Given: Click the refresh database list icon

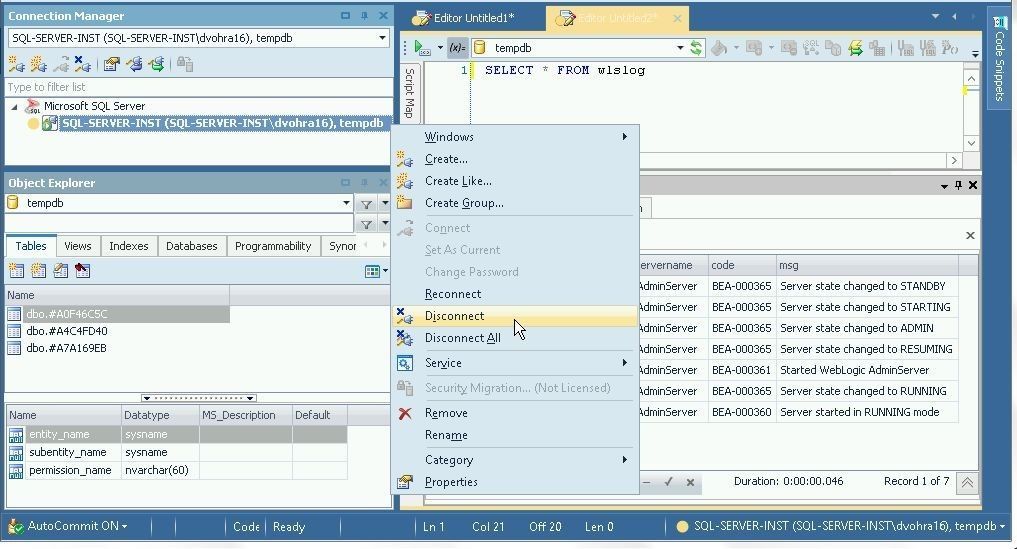Looking at the screenshot, I should click(696, 48).
